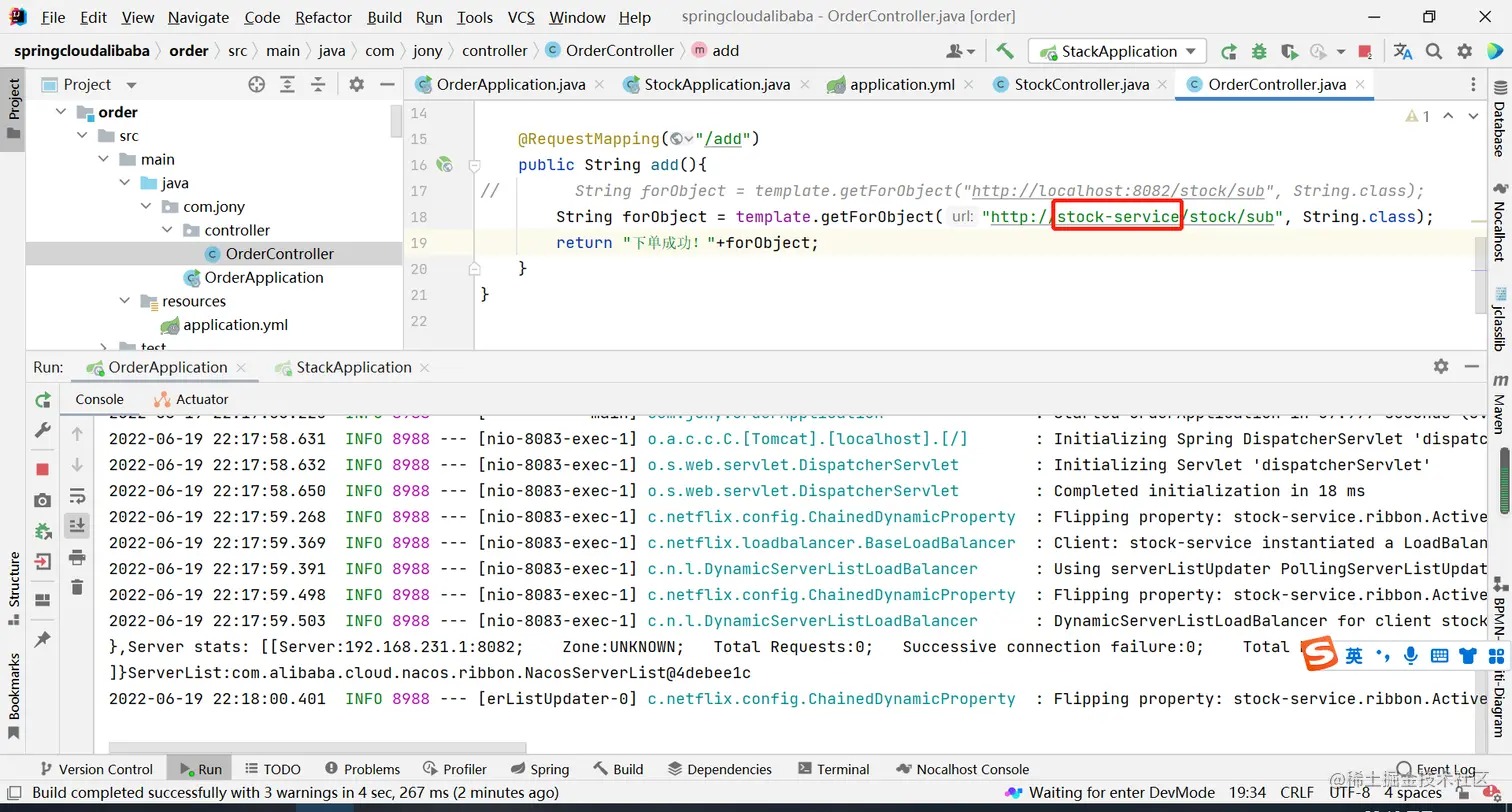Toggle the Nocalhost side tool window
The width and height of the screenshot is (1512, 812).
pos(1500,223)
